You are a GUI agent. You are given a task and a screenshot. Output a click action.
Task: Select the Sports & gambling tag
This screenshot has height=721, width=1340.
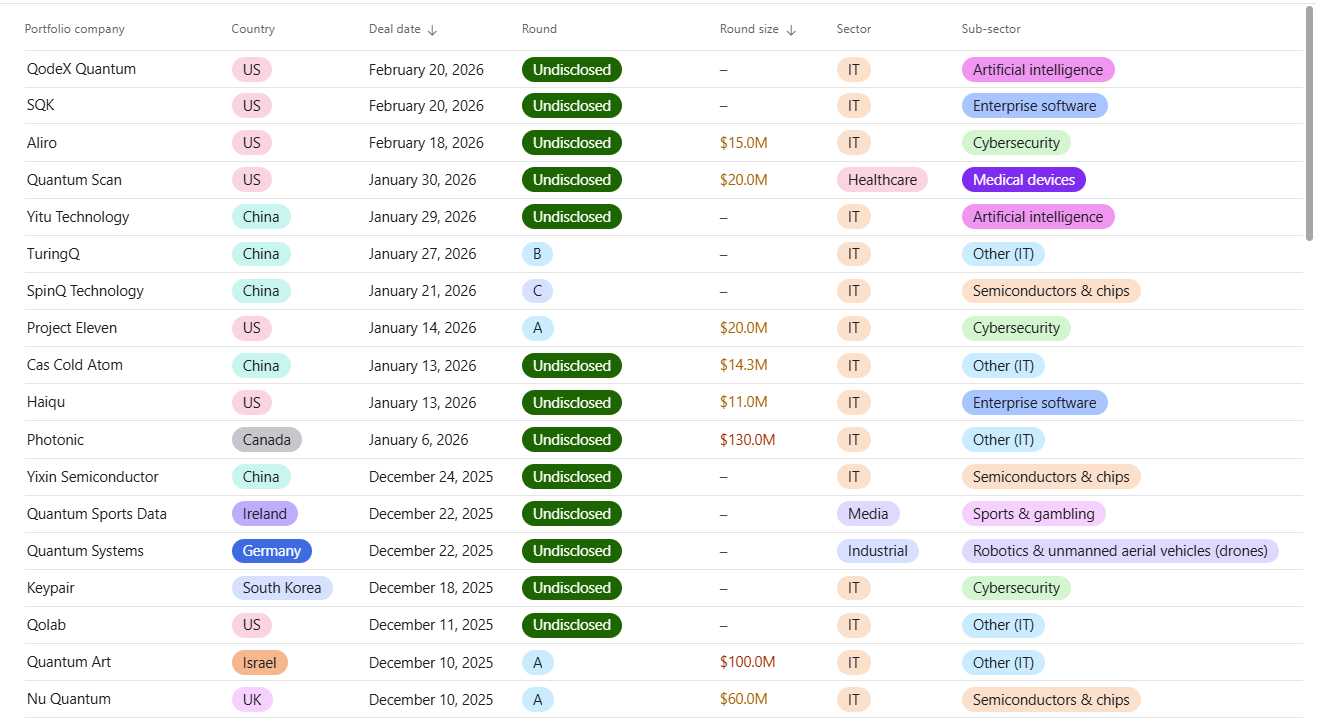click(1033, 514)
